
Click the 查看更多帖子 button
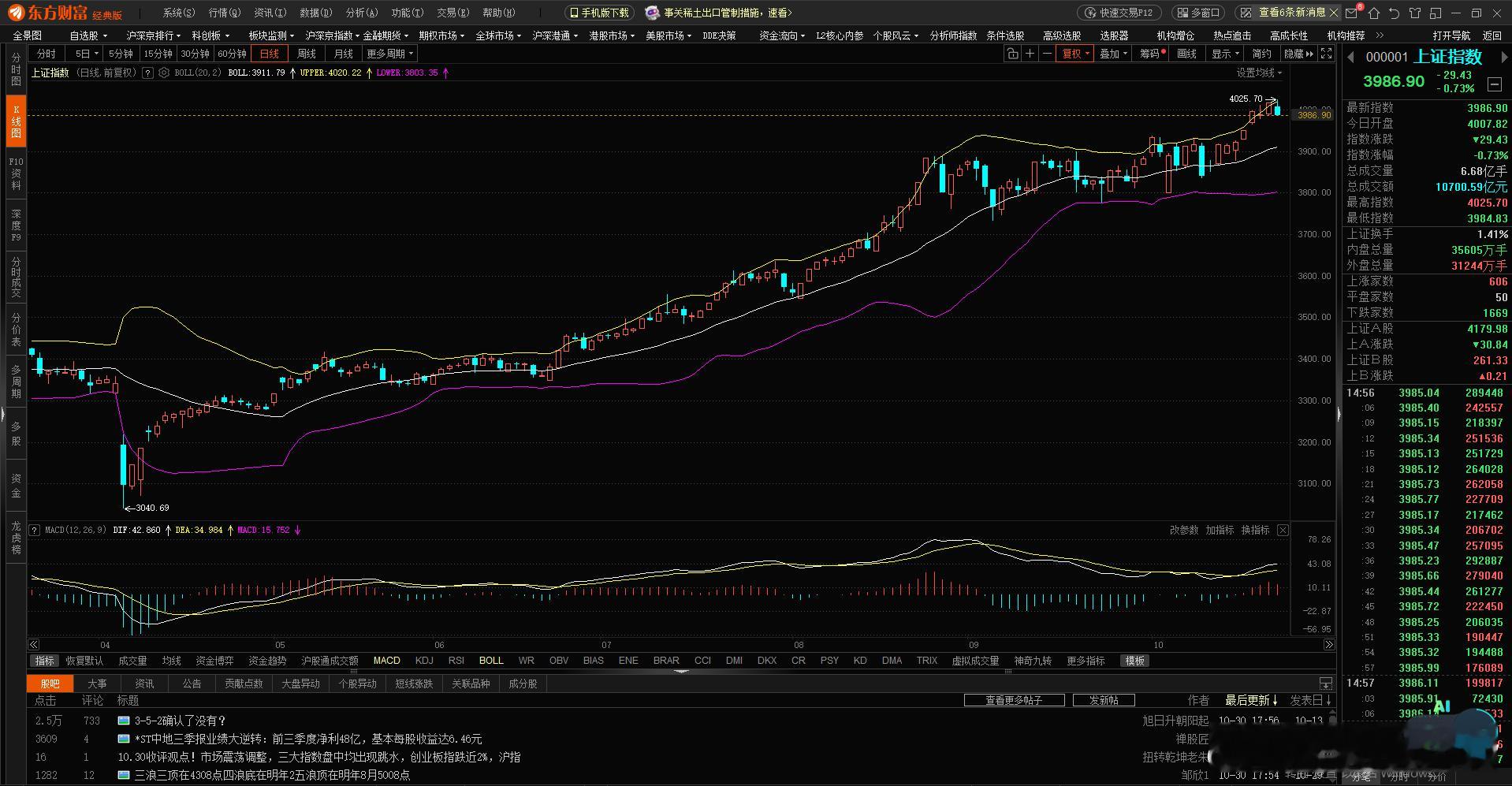tap(1014, 700)
